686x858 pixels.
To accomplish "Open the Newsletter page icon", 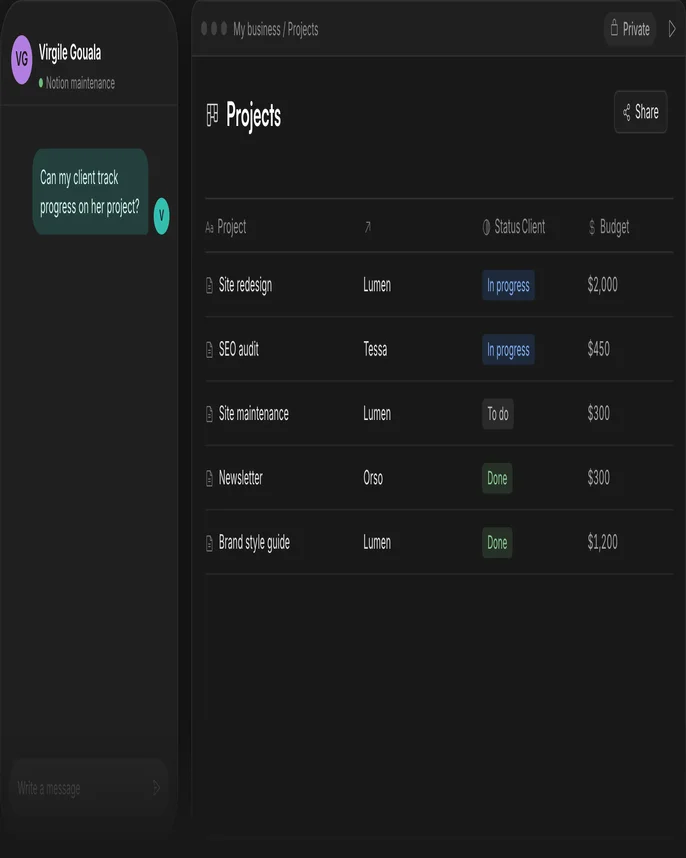I will pos(209,478).
